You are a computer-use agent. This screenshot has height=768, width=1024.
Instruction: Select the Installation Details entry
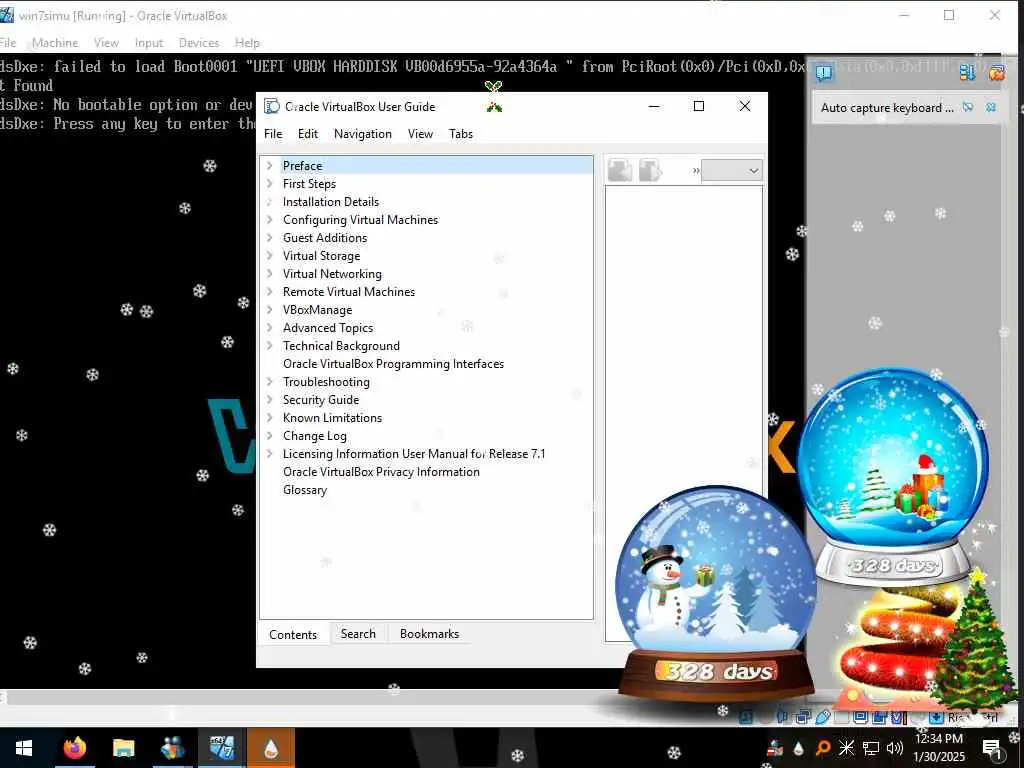[330, 202]
